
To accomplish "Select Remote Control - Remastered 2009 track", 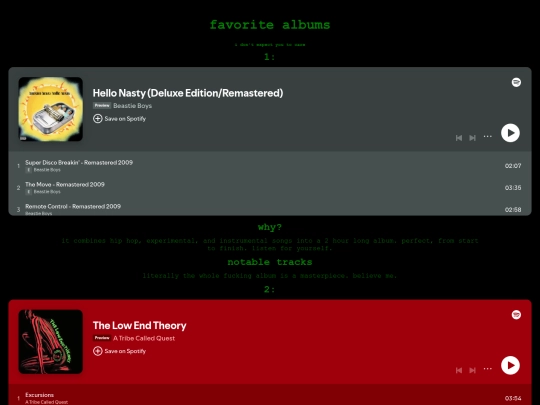I will point(270,209).
